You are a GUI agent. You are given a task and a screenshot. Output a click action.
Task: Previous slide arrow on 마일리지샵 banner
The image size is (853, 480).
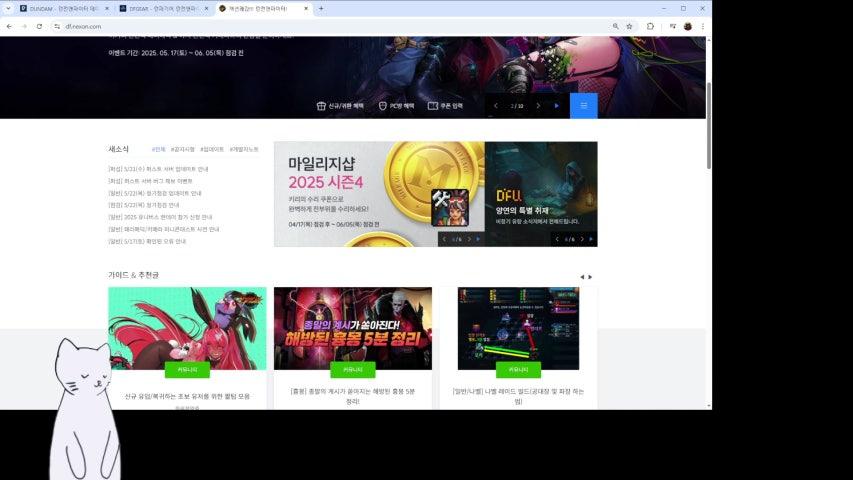(444, 239)
